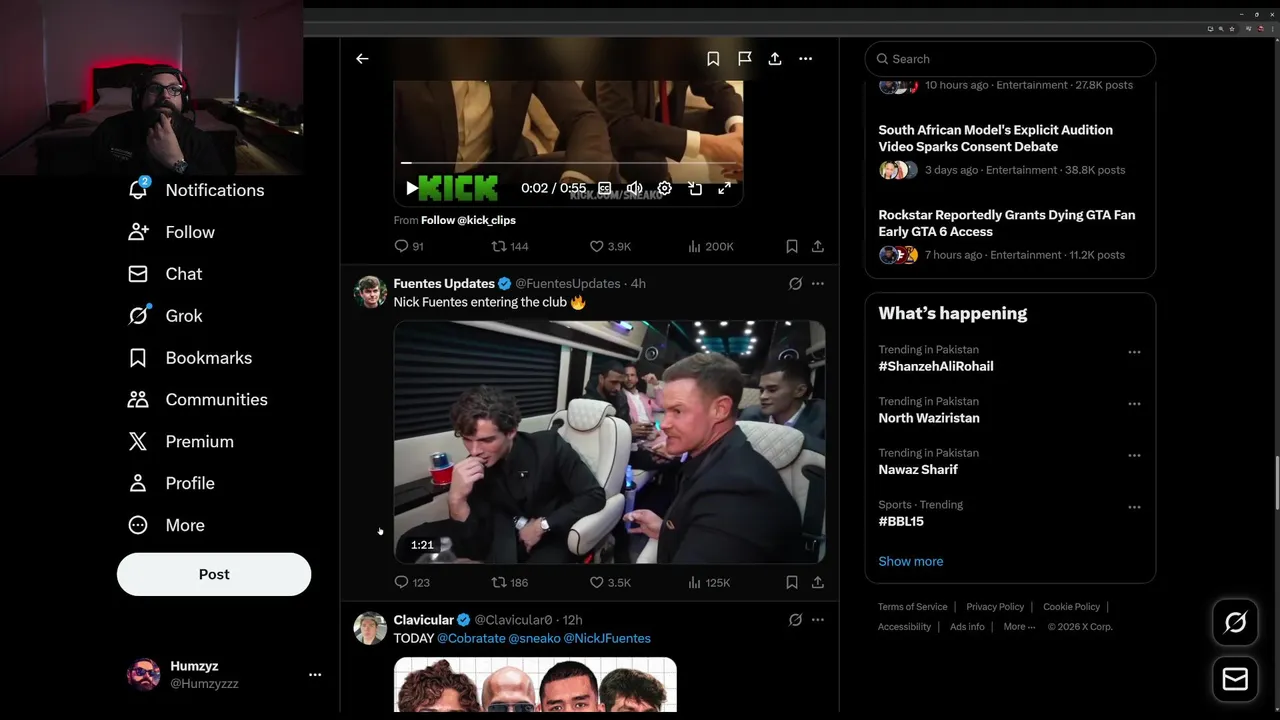Open Premium in the sidebar
1280x720 pixels.
click(181, 442)
